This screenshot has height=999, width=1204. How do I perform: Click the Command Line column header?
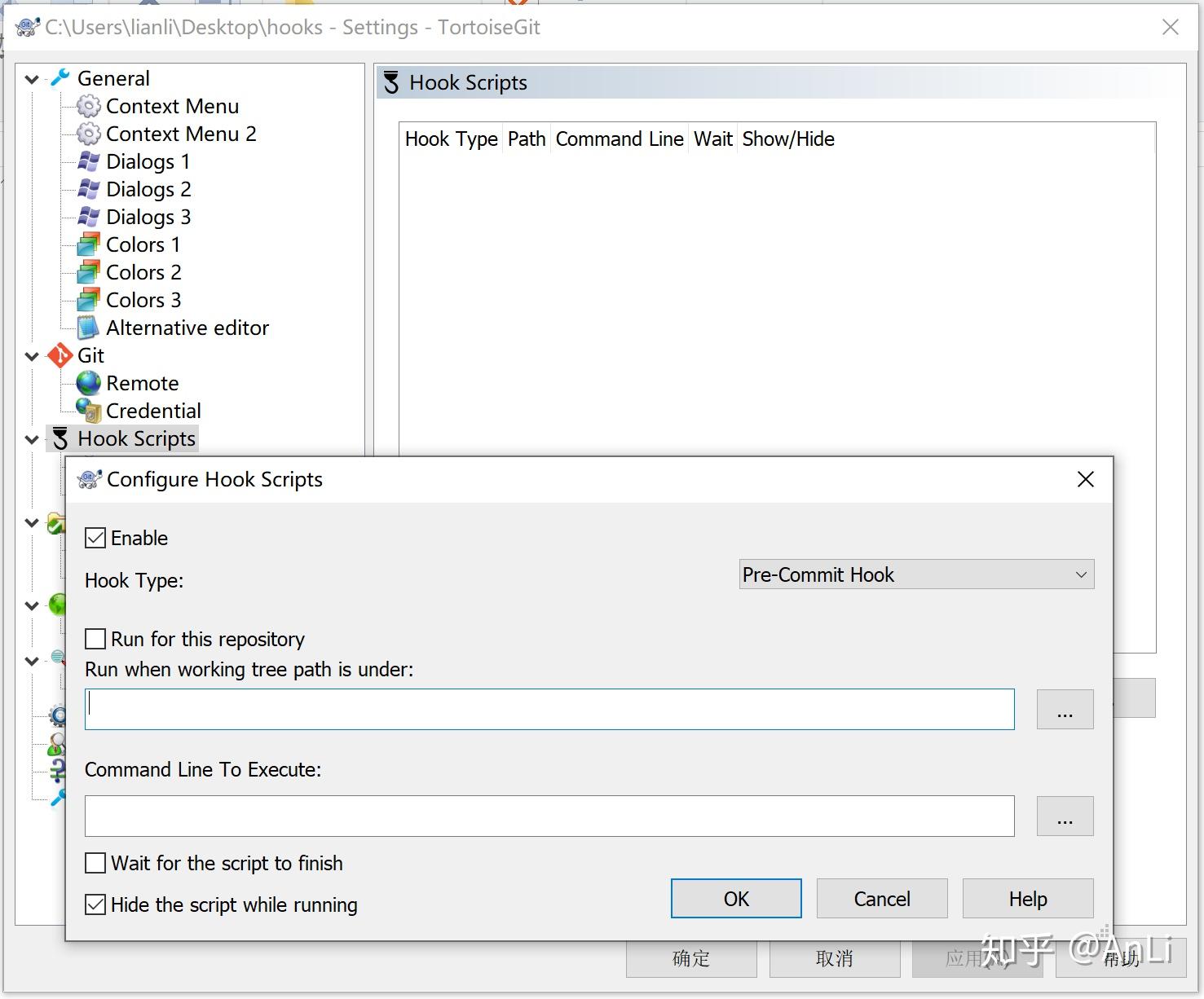(620, 139)
